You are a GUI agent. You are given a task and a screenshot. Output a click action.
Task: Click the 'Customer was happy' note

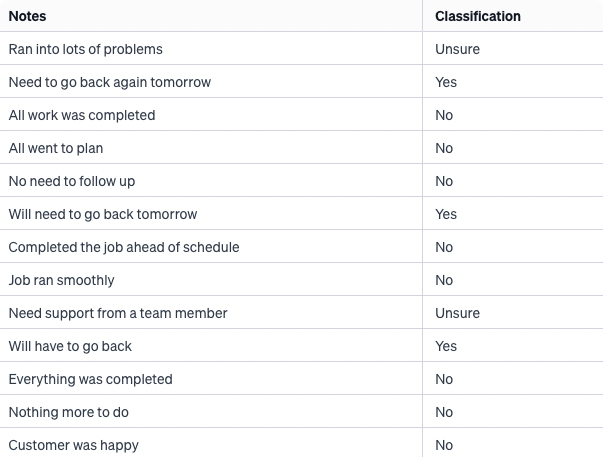[x=73, y=445]
